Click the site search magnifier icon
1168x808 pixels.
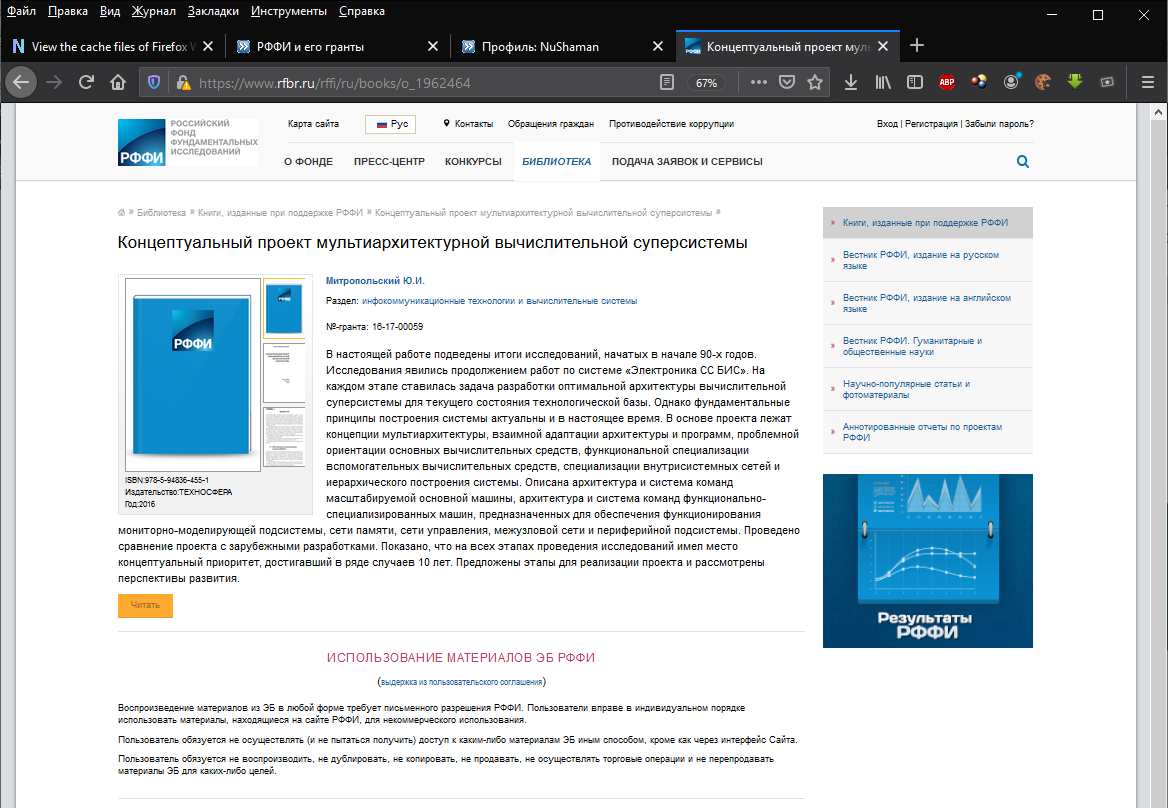click(x=1023, y=162)
